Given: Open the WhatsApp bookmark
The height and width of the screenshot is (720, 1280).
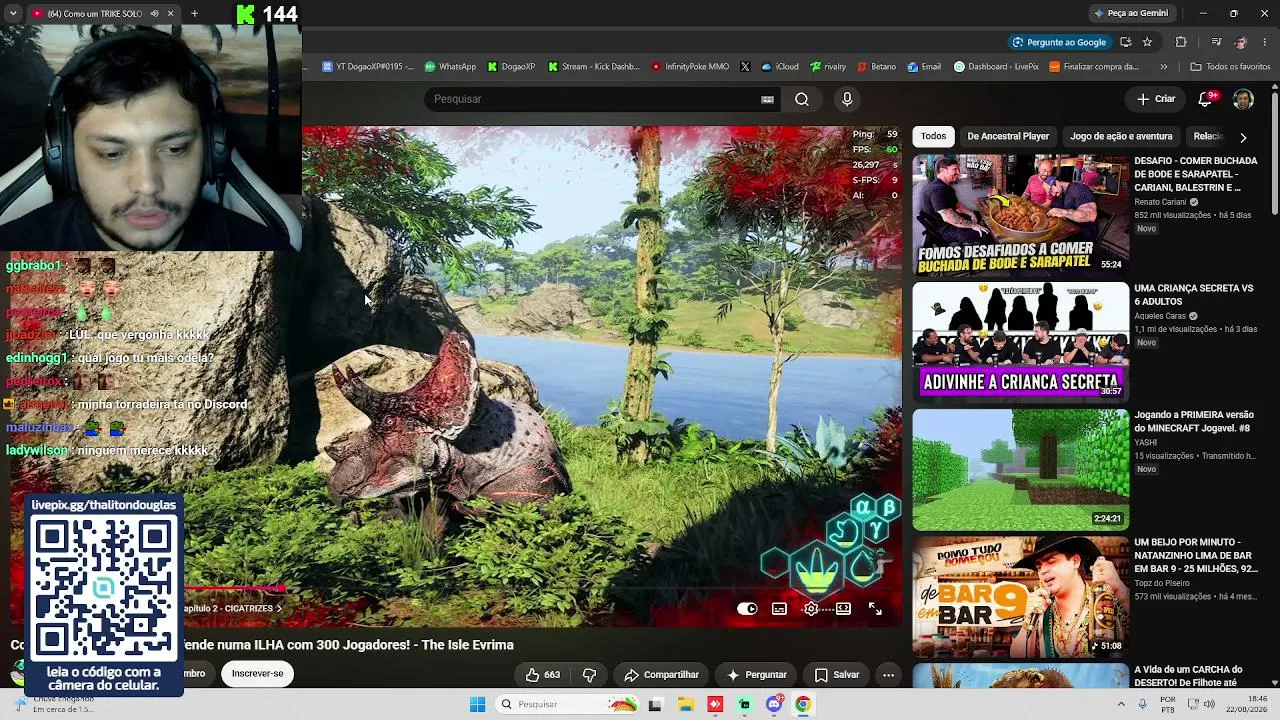Looking at the screenshot, I should pos(450,67).
